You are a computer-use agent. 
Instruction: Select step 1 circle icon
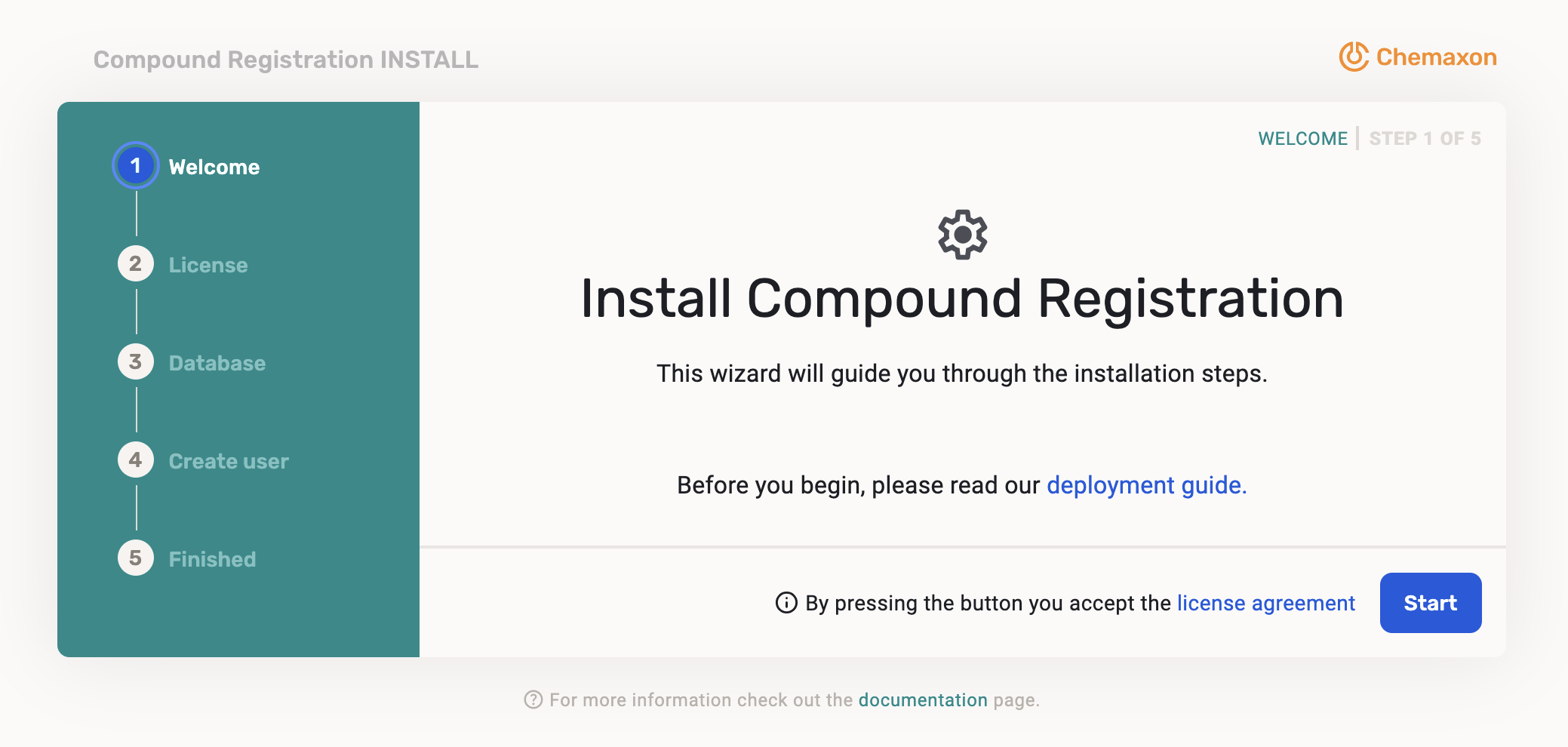(136, 166)
